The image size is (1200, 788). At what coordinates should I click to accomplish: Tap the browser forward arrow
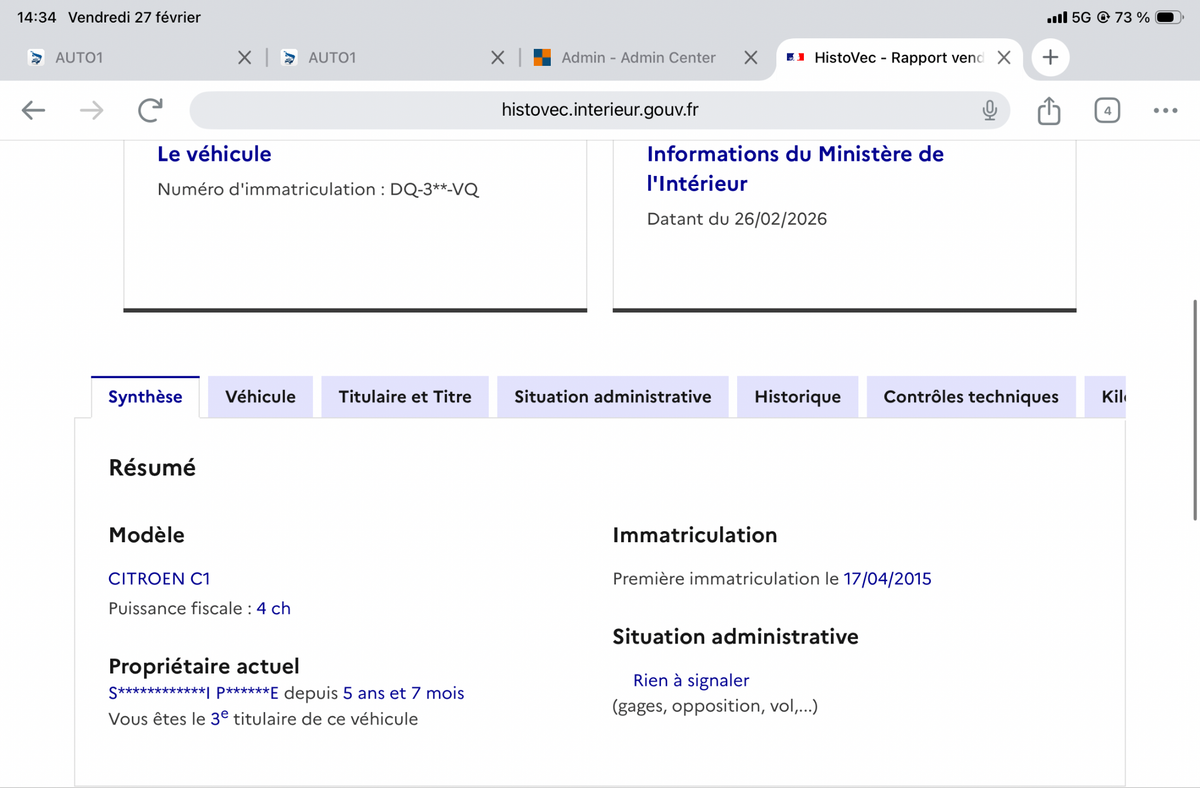pyautogui.click(x=91, y=110)
